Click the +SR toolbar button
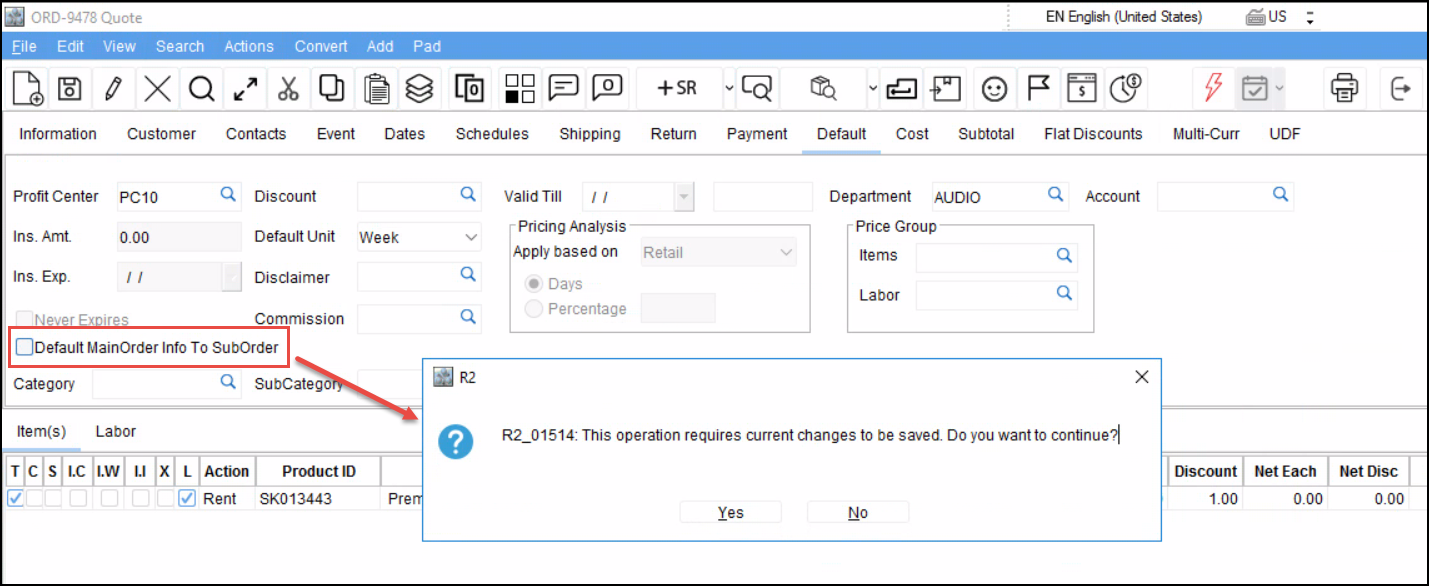The height and width of the screenshot is (586, 1429). click(676, 89)
